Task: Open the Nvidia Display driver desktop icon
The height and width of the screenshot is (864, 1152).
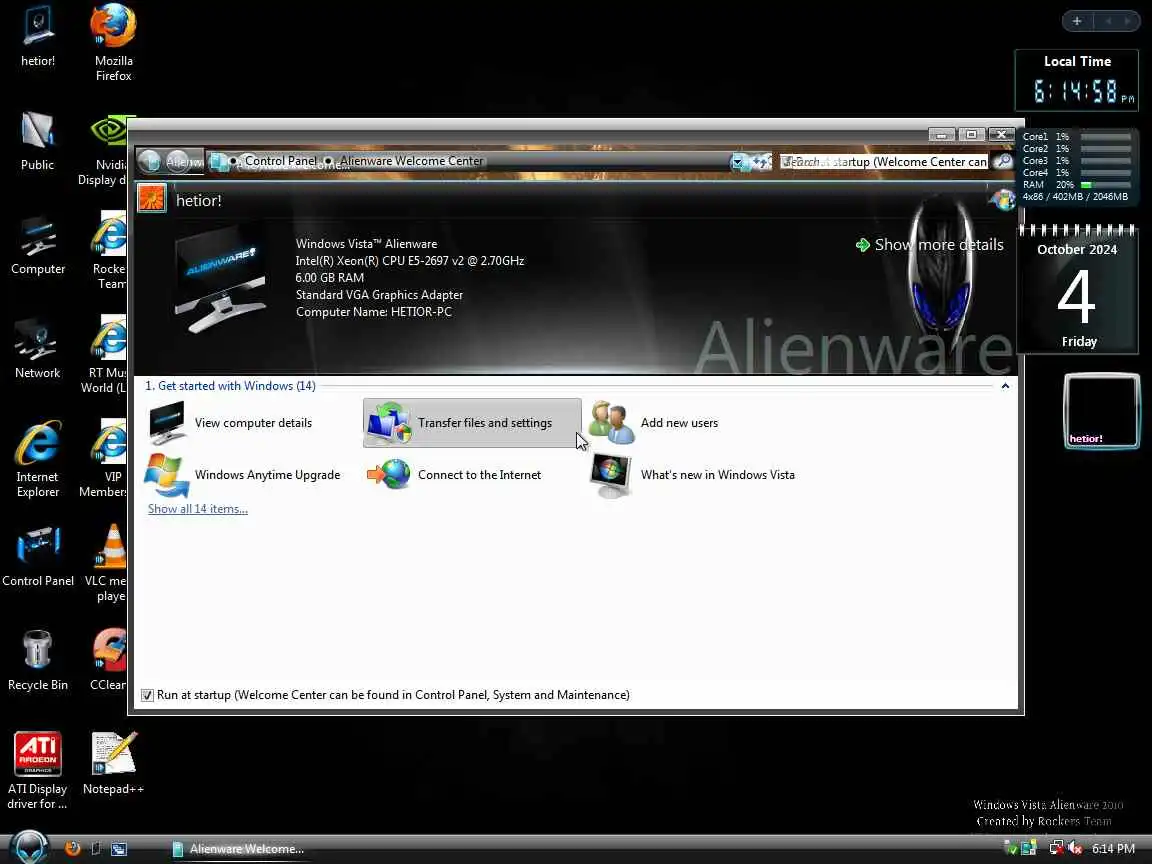Action: click(103, 151)
